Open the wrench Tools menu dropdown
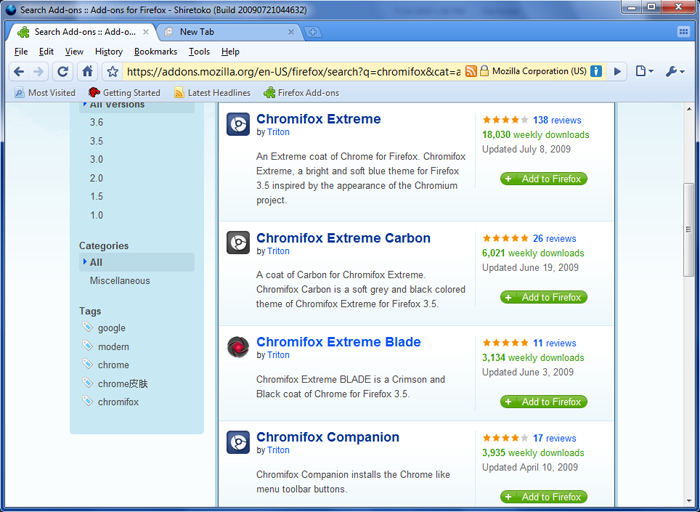 675,71
